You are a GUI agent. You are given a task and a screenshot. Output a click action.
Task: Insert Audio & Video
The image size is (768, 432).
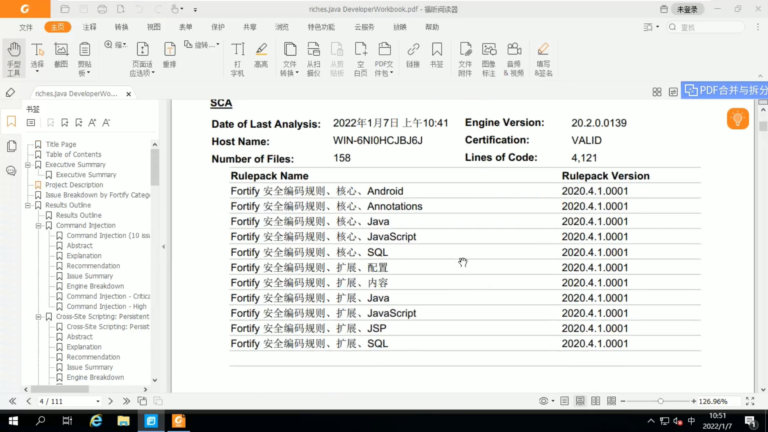click(514, 59)
